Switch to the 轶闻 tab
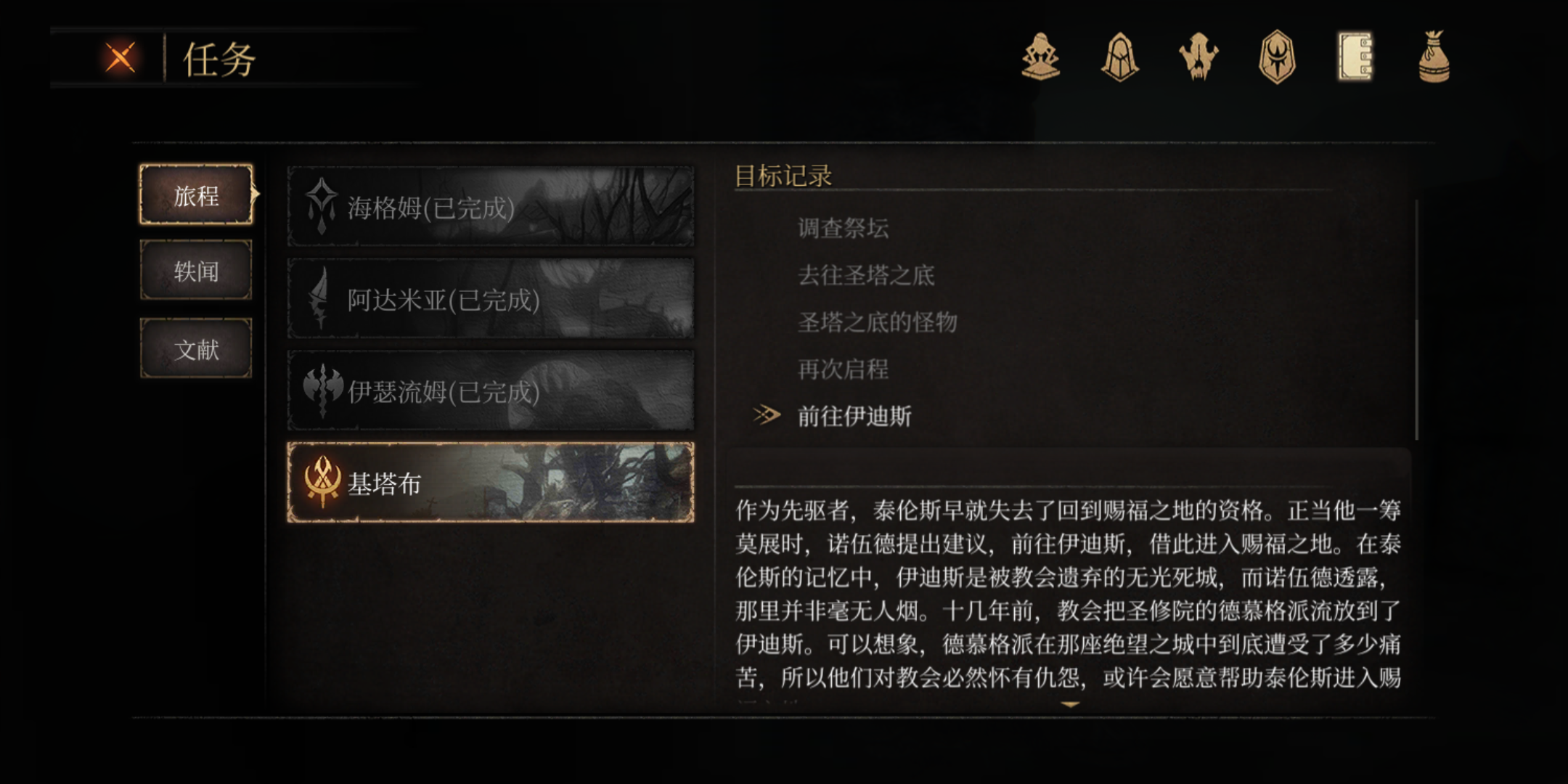 point(196,271)
